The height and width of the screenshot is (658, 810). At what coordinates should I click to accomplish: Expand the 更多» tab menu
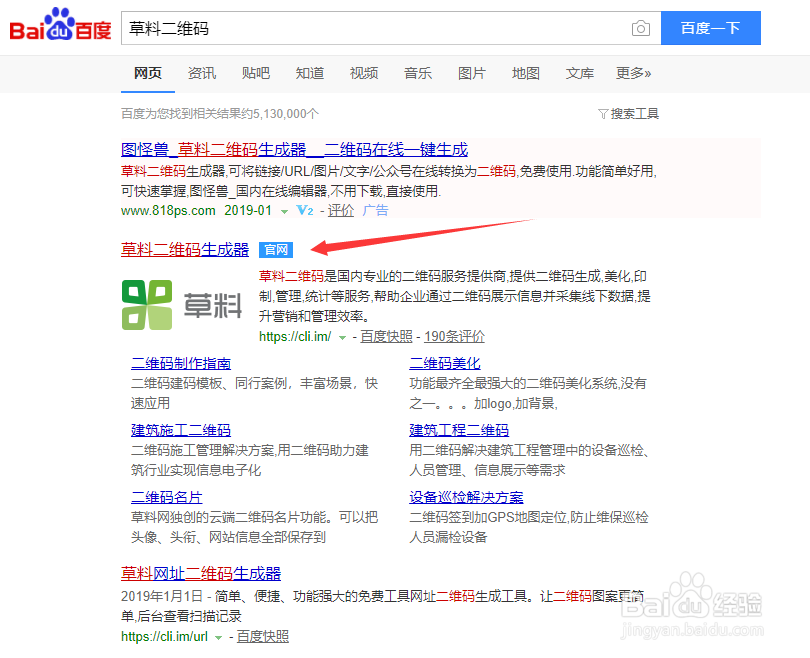633,73
